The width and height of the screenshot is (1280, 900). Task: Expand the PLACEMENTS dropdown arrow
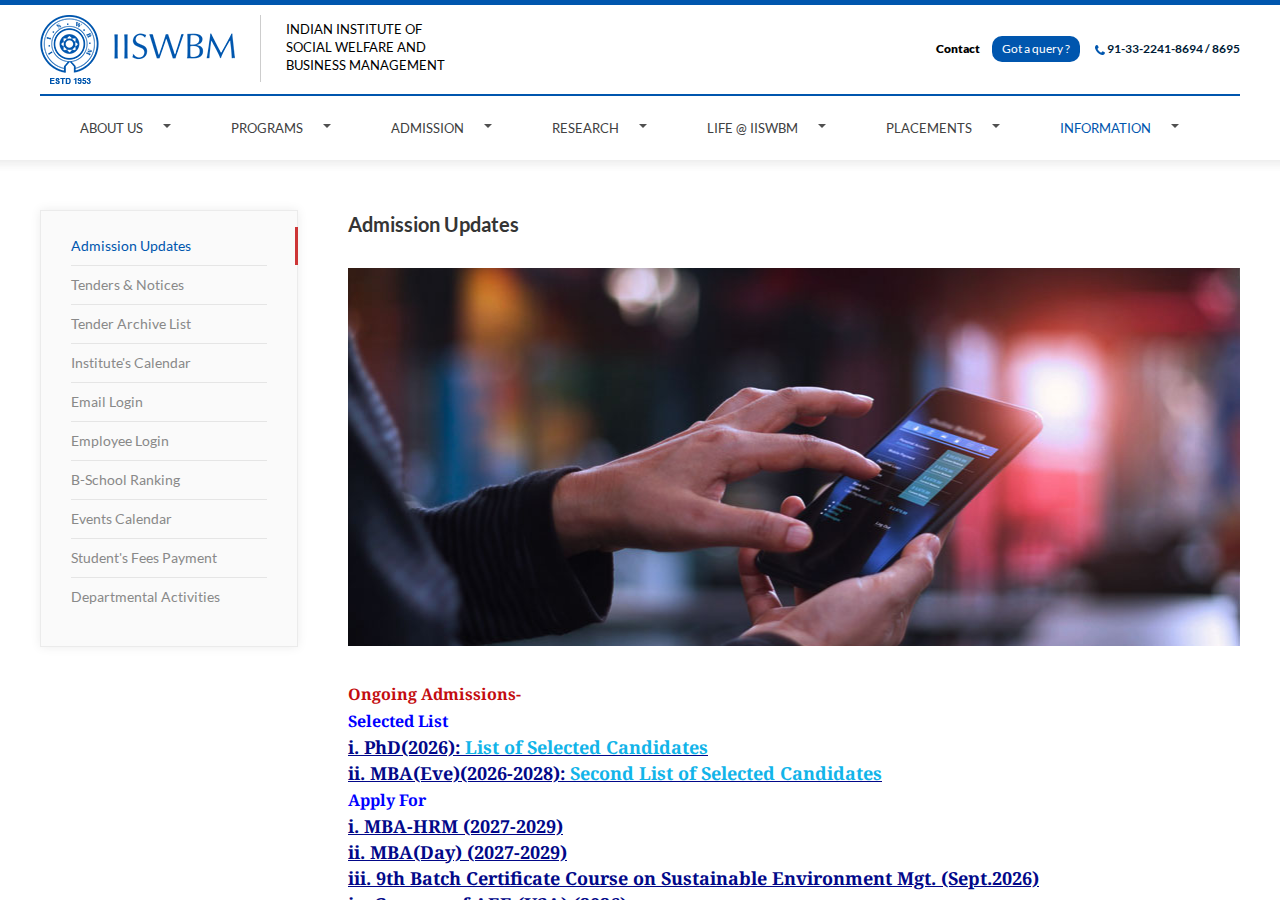996,126
